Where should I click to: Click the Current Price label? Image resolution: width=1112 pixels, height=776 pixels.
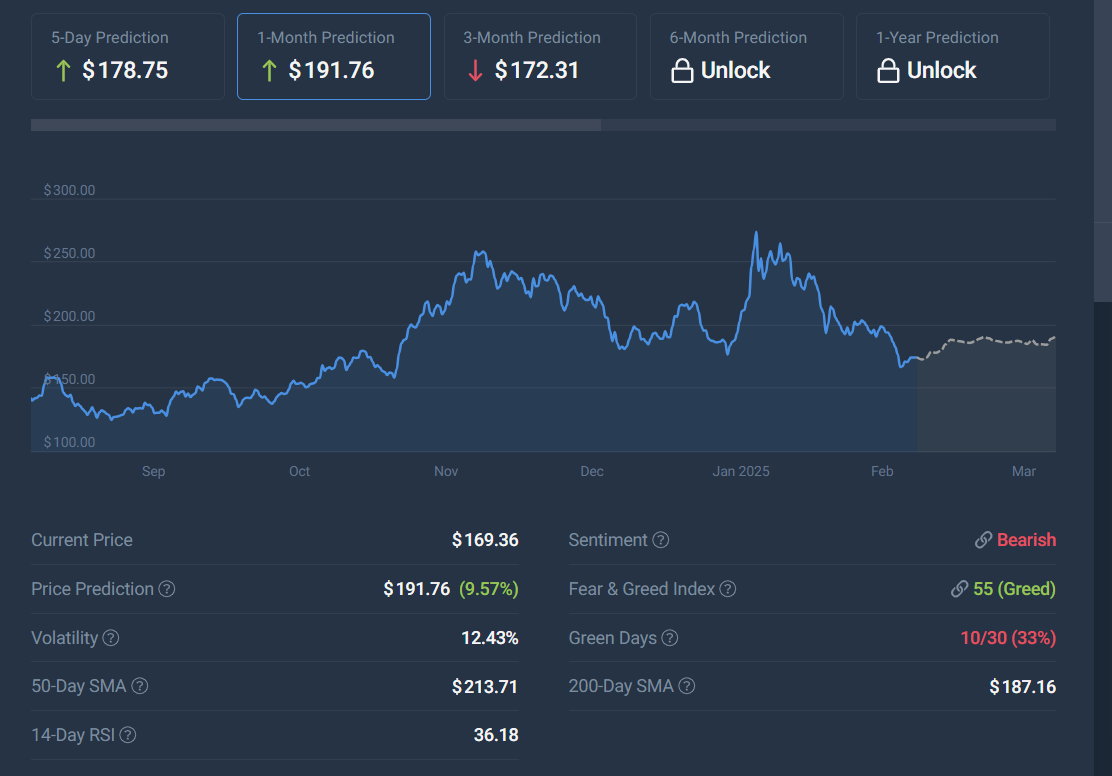click(x=82, y=540)
